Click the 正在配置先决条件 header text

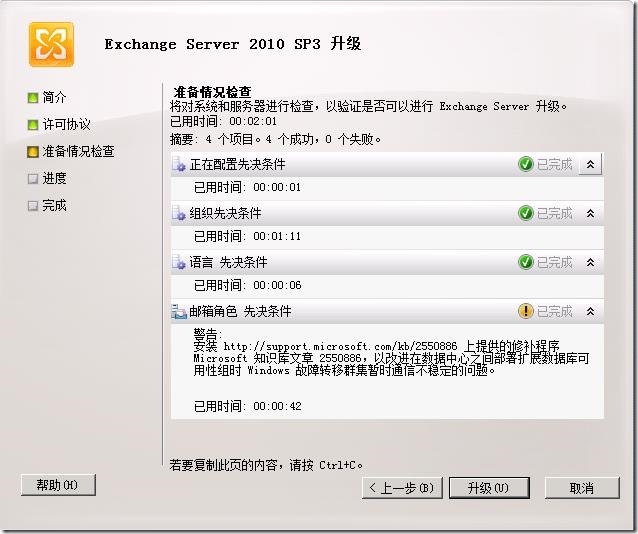click(x=237, y=164)
